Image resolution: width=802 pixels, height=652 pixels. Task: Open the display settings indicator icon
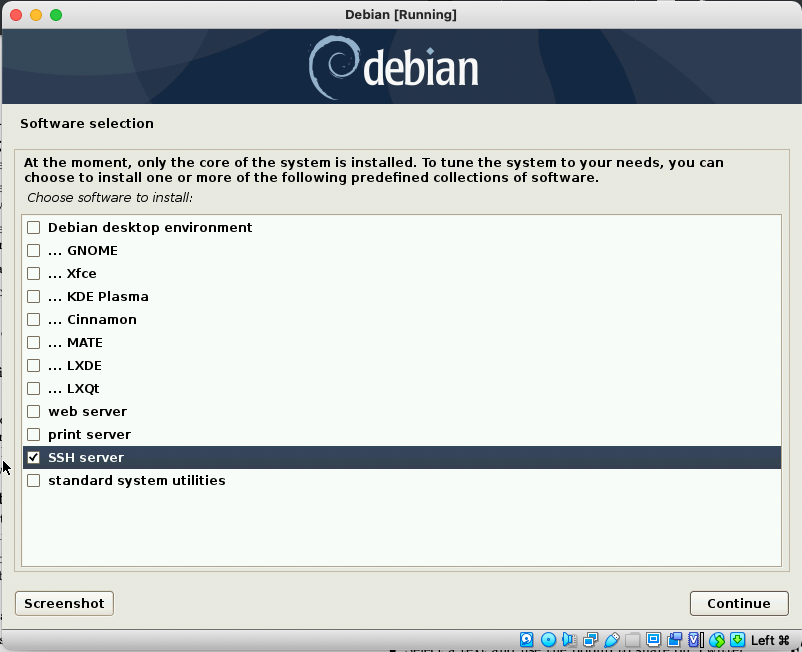coord(653,640)
